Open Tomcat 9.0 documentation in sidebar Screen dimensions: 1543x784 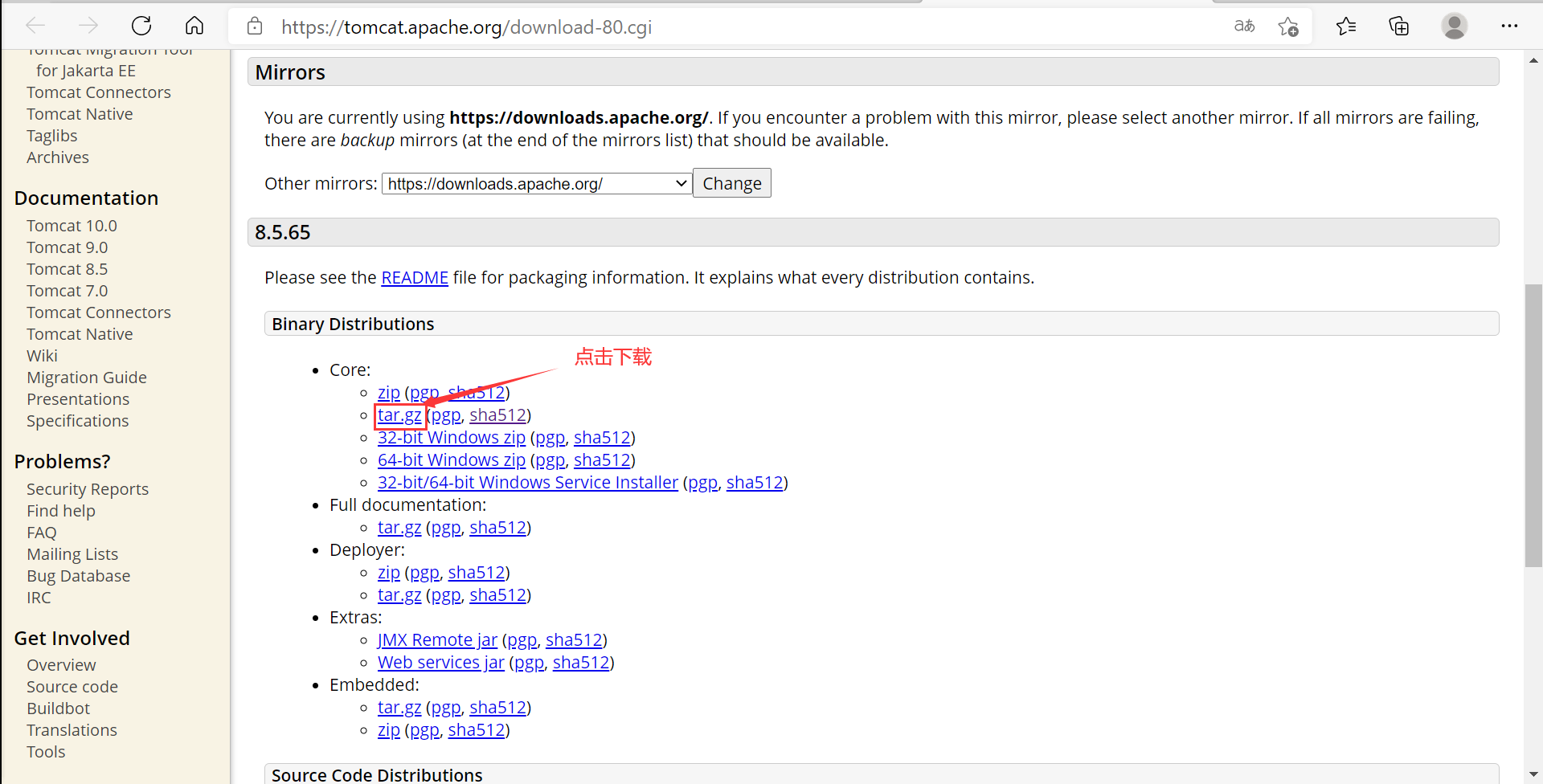point(67,247)
